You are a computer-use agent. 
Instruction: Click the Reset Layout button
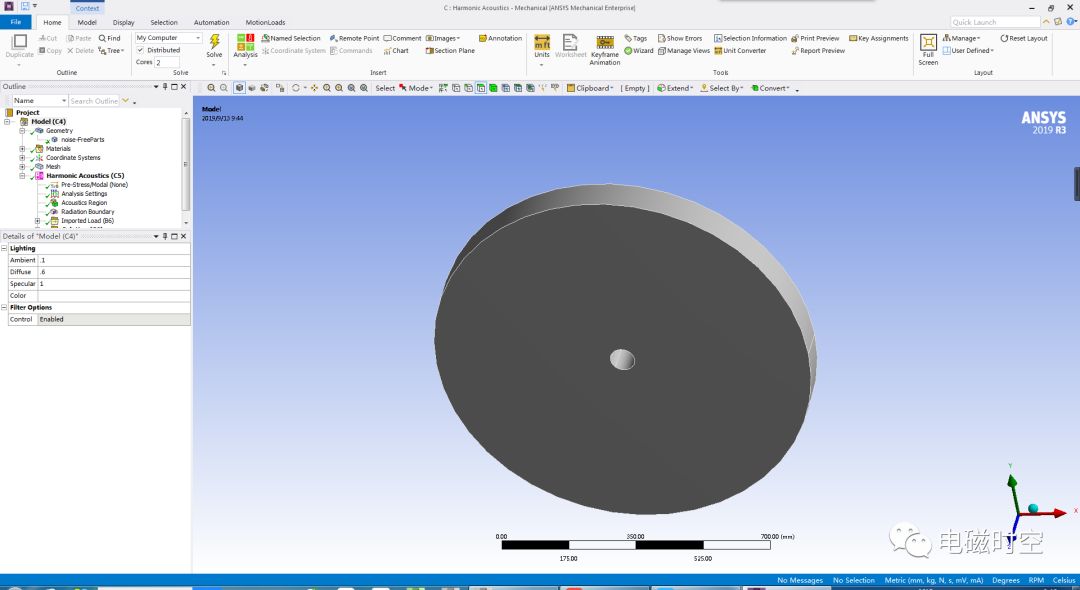click(x=1024, y=37)
